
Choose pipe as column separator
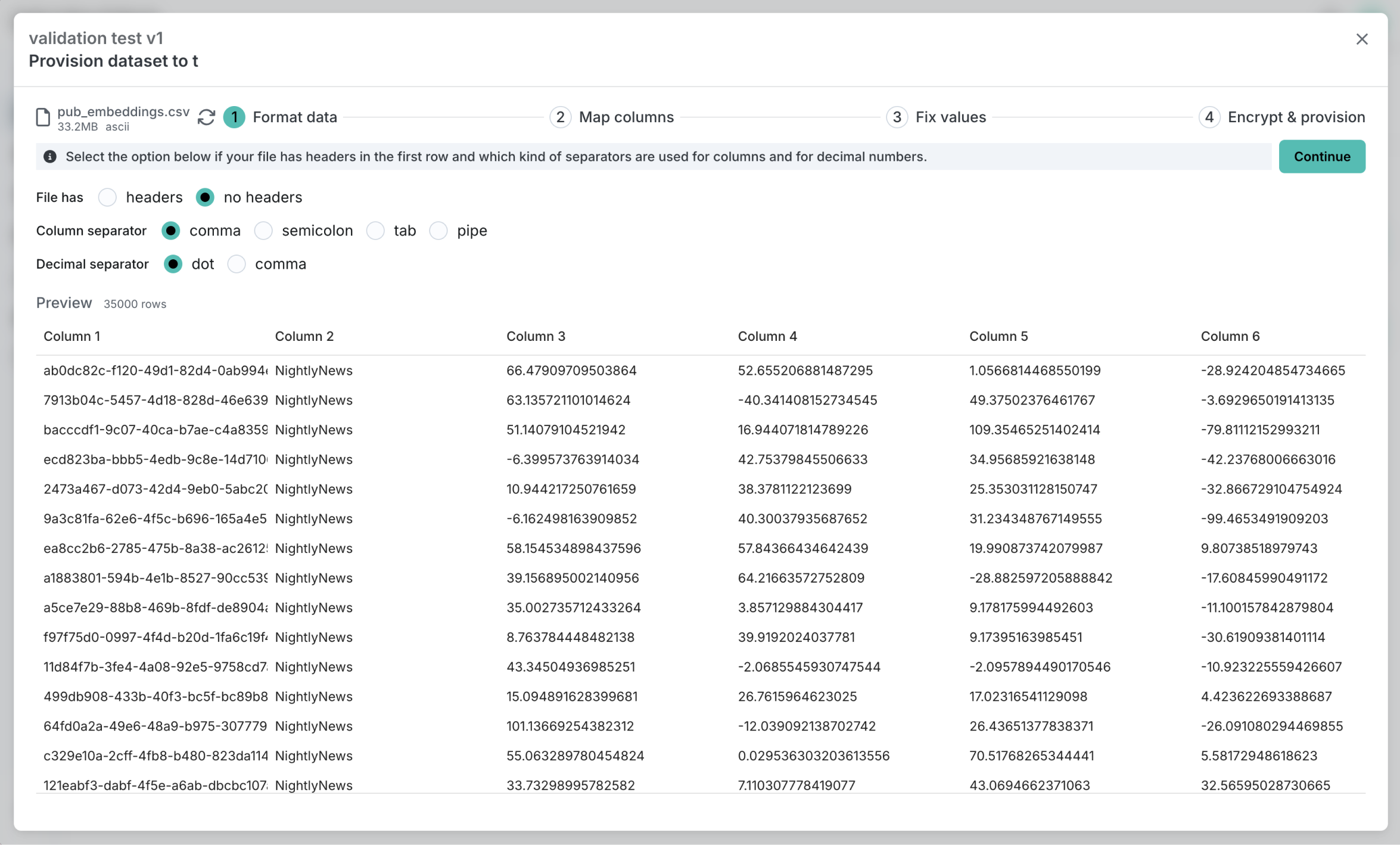click(438, 231)
